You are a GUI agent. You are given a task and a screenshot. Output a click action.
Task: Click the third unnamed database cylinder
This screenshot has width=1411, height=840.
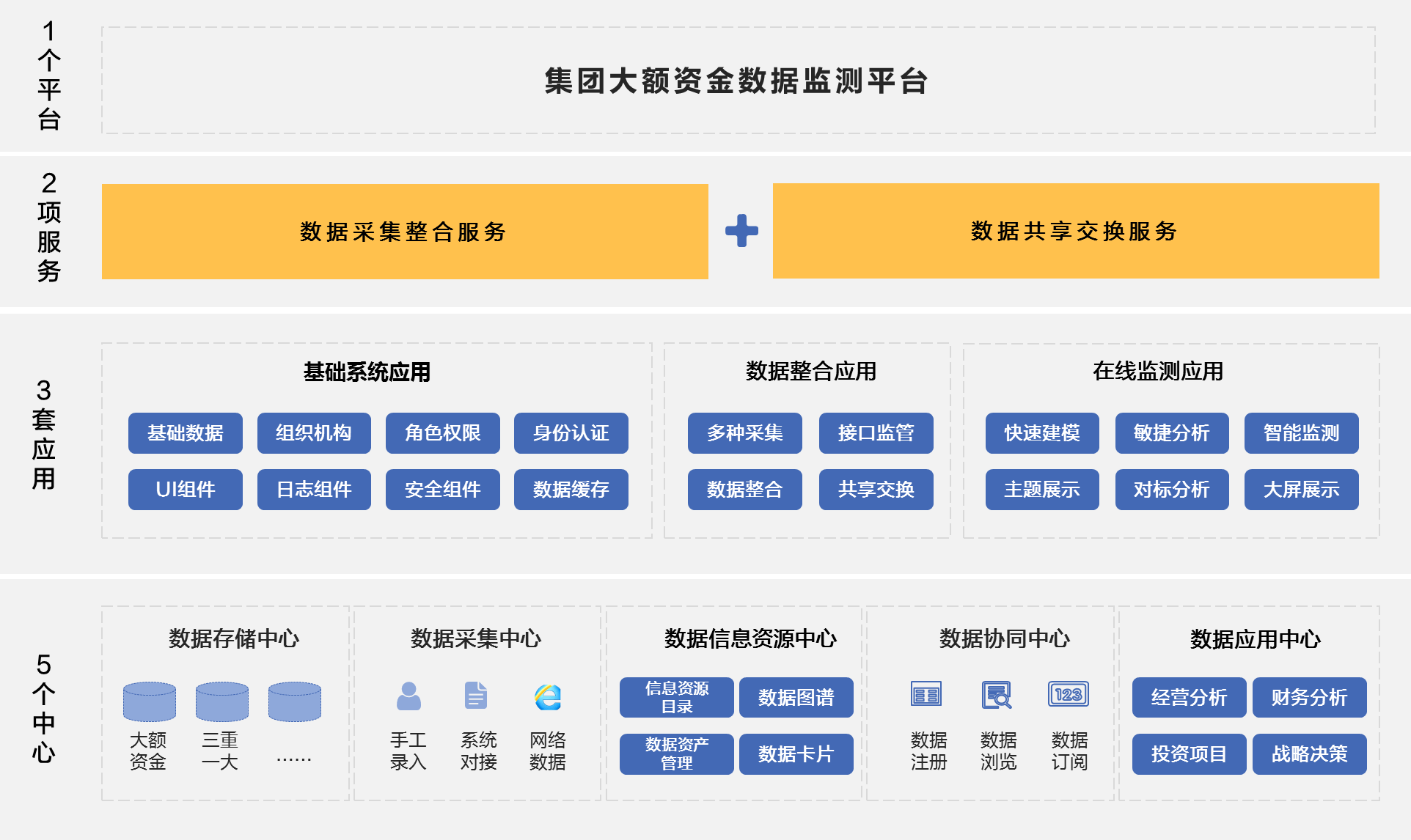[x=295, y=701]
